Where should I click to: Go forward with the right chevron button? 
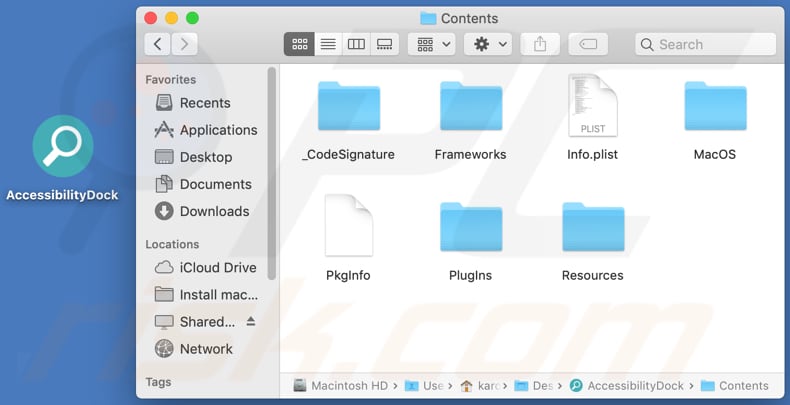(x=184, y=44)
